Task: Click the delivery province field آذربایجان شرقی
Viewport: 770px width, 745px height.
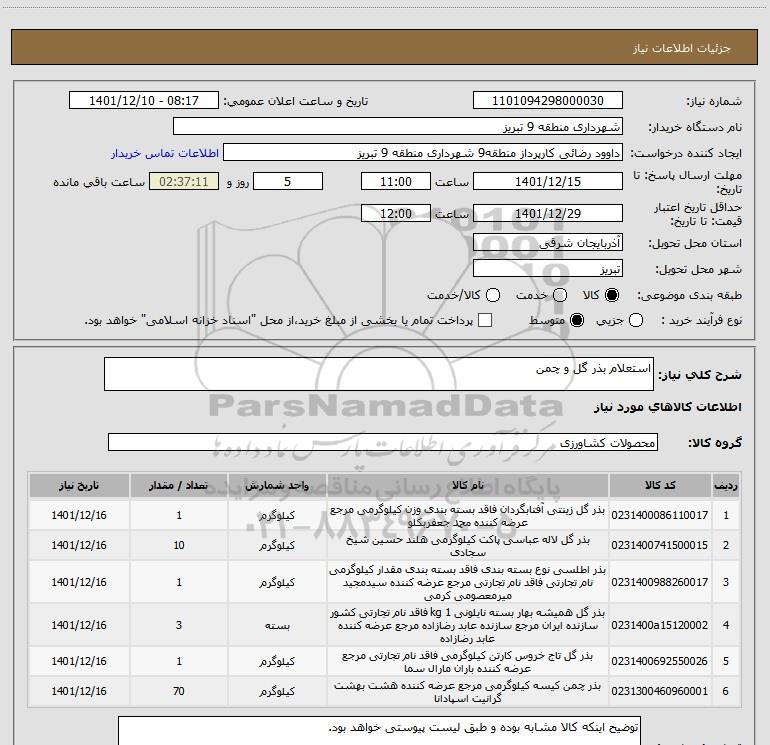Action: [548, 243]
